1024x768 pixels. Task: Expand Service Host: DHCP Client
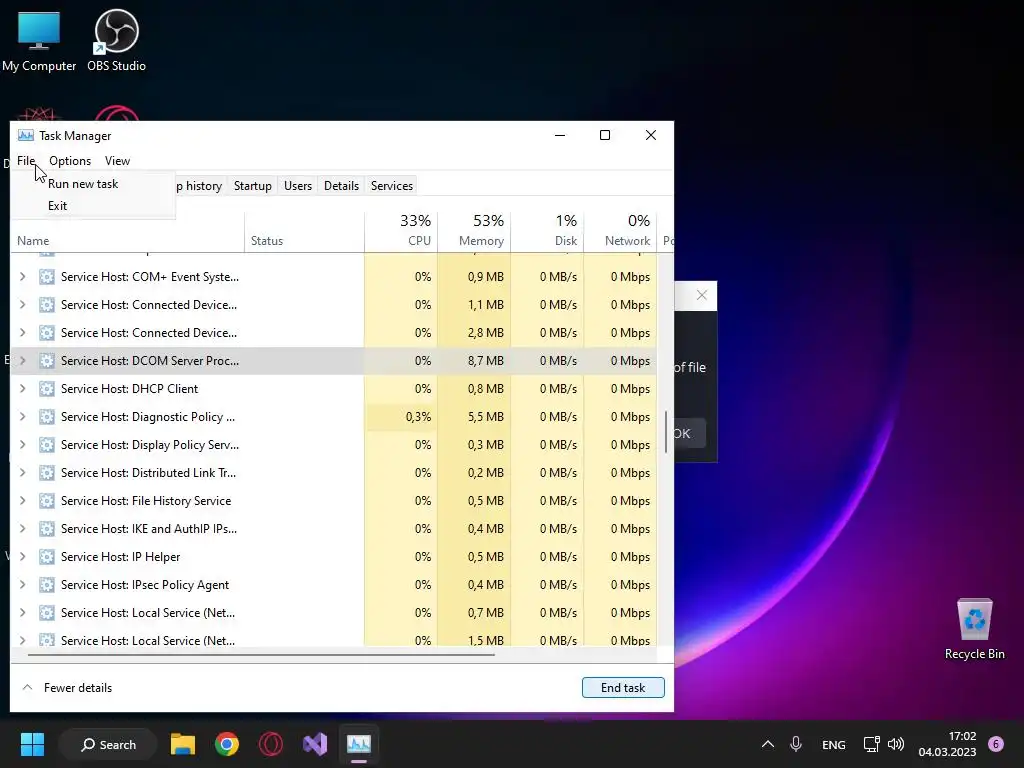[x=23, y=389]
